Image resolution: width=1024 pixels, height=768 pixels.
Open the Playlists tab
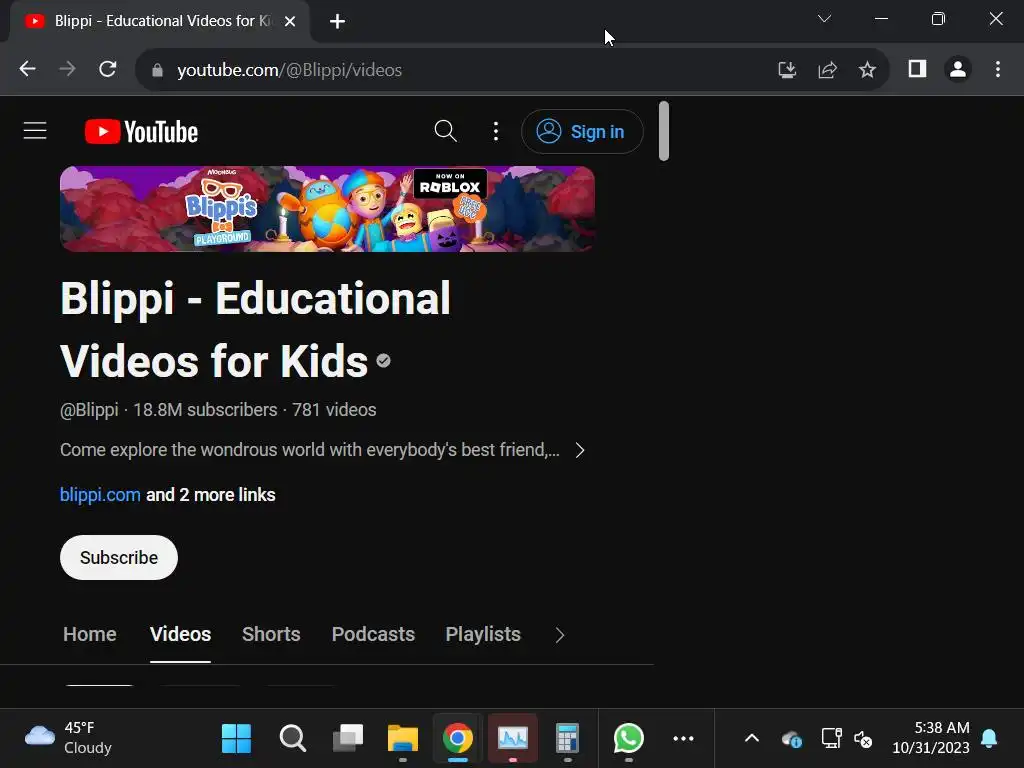coord(483,634)
